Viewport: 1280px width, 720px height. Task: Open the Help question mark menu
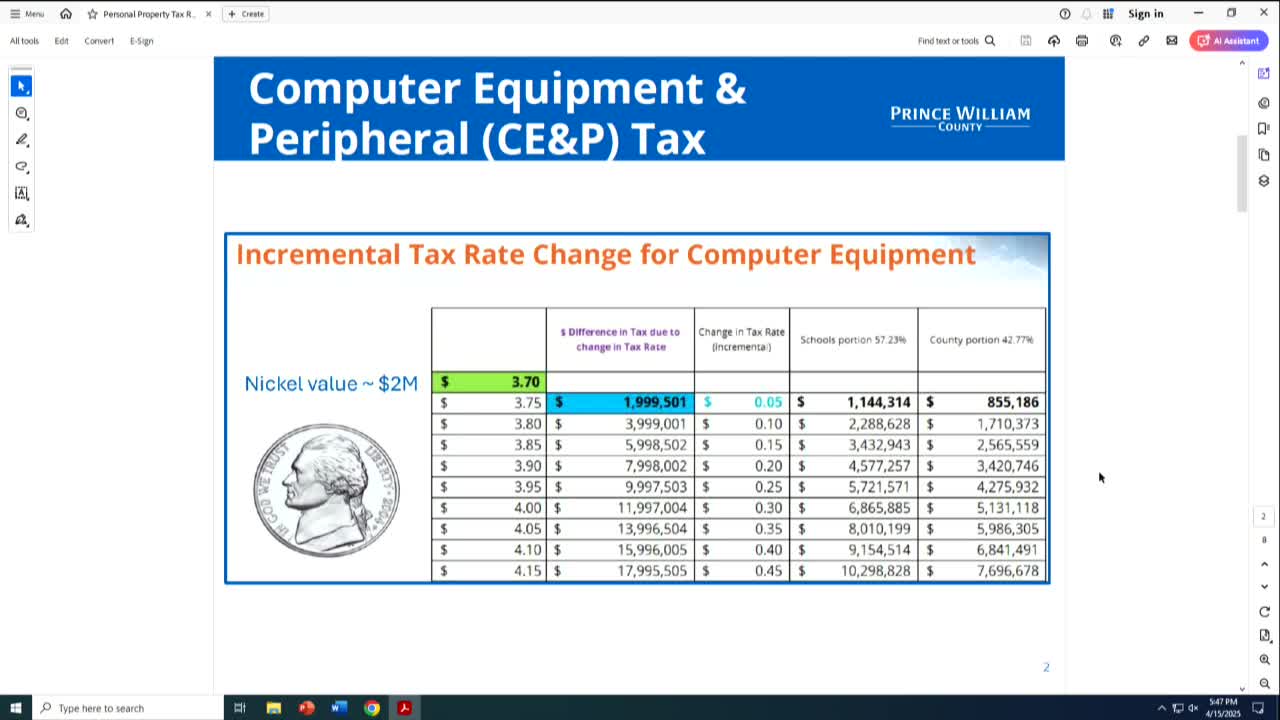tap(1065, 14)
